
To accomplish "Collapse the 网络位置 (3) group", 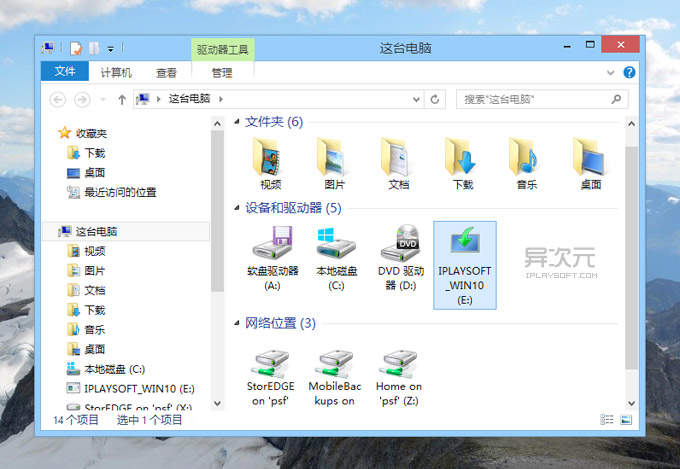I will (237, 323).
